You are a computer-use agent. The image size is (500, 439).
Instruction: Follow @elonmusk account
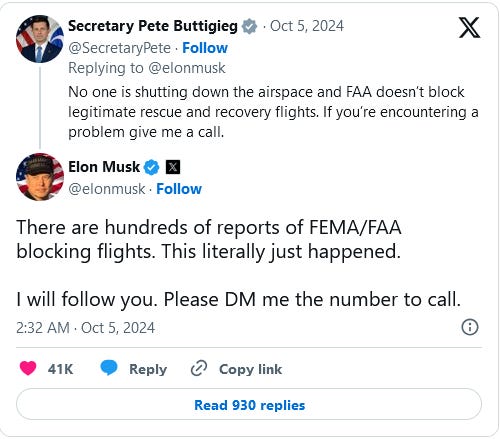[x=179, y=189]
